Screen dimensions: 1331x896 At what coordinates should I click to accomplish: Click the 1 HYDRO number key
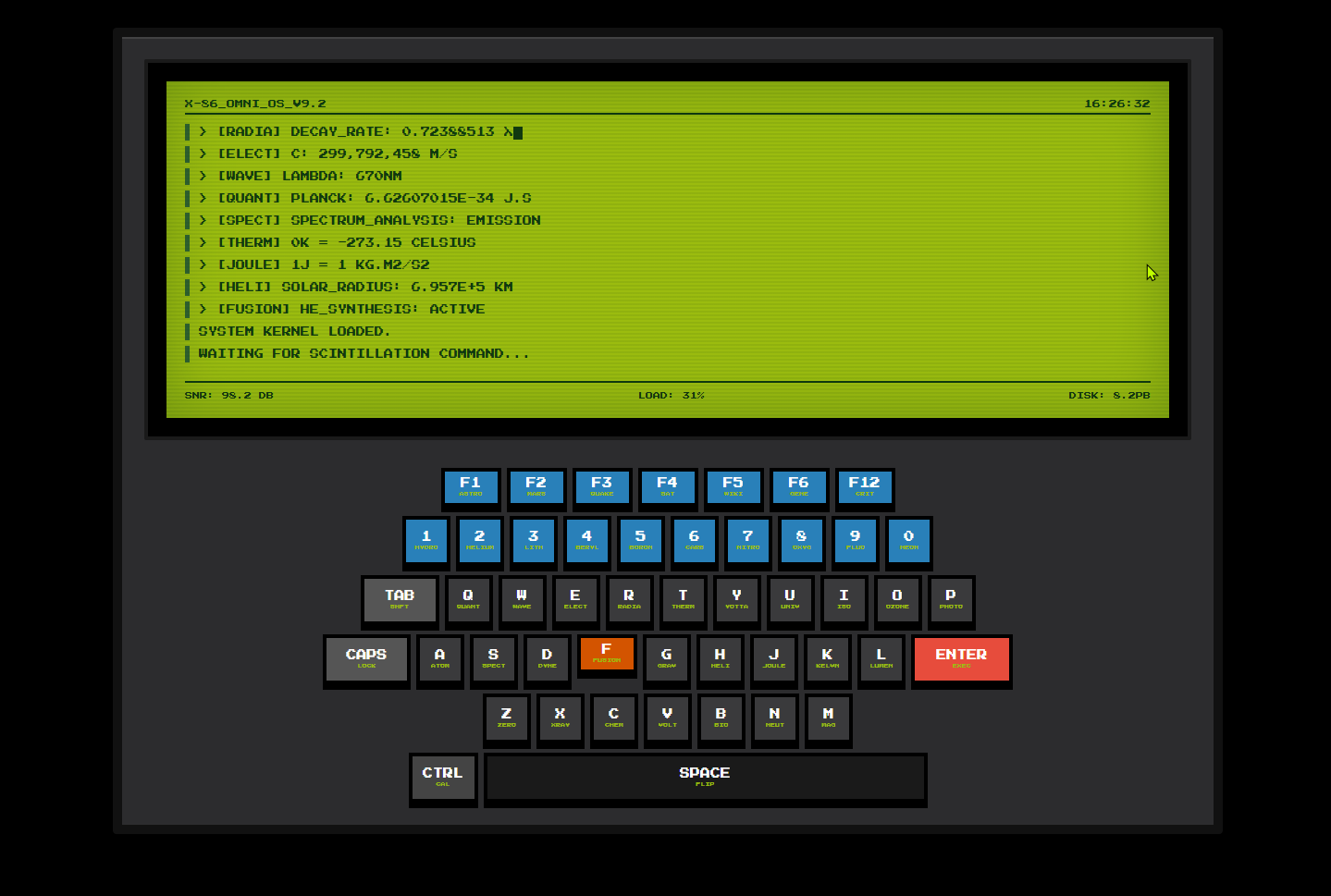coord(425,541)
